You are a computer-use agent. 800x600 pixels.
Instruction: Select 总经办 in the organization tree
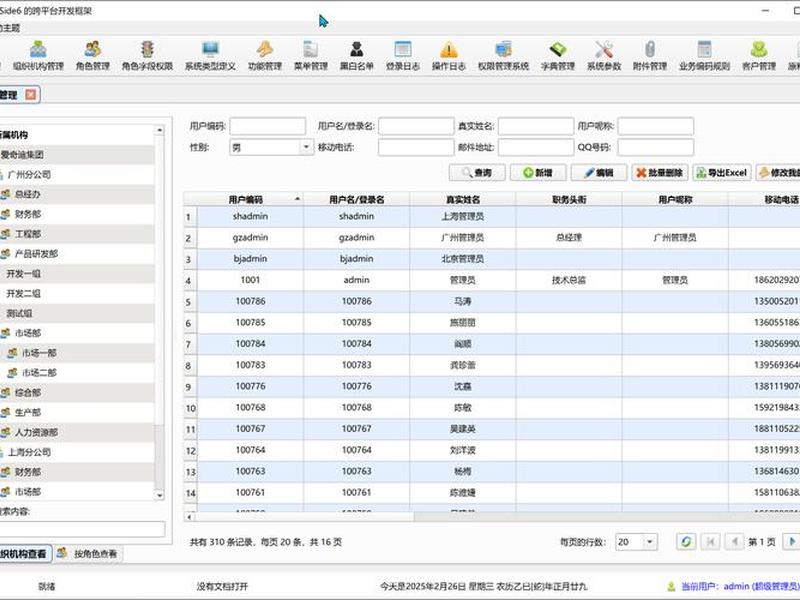pyautogui.click(x=28, y=194)
